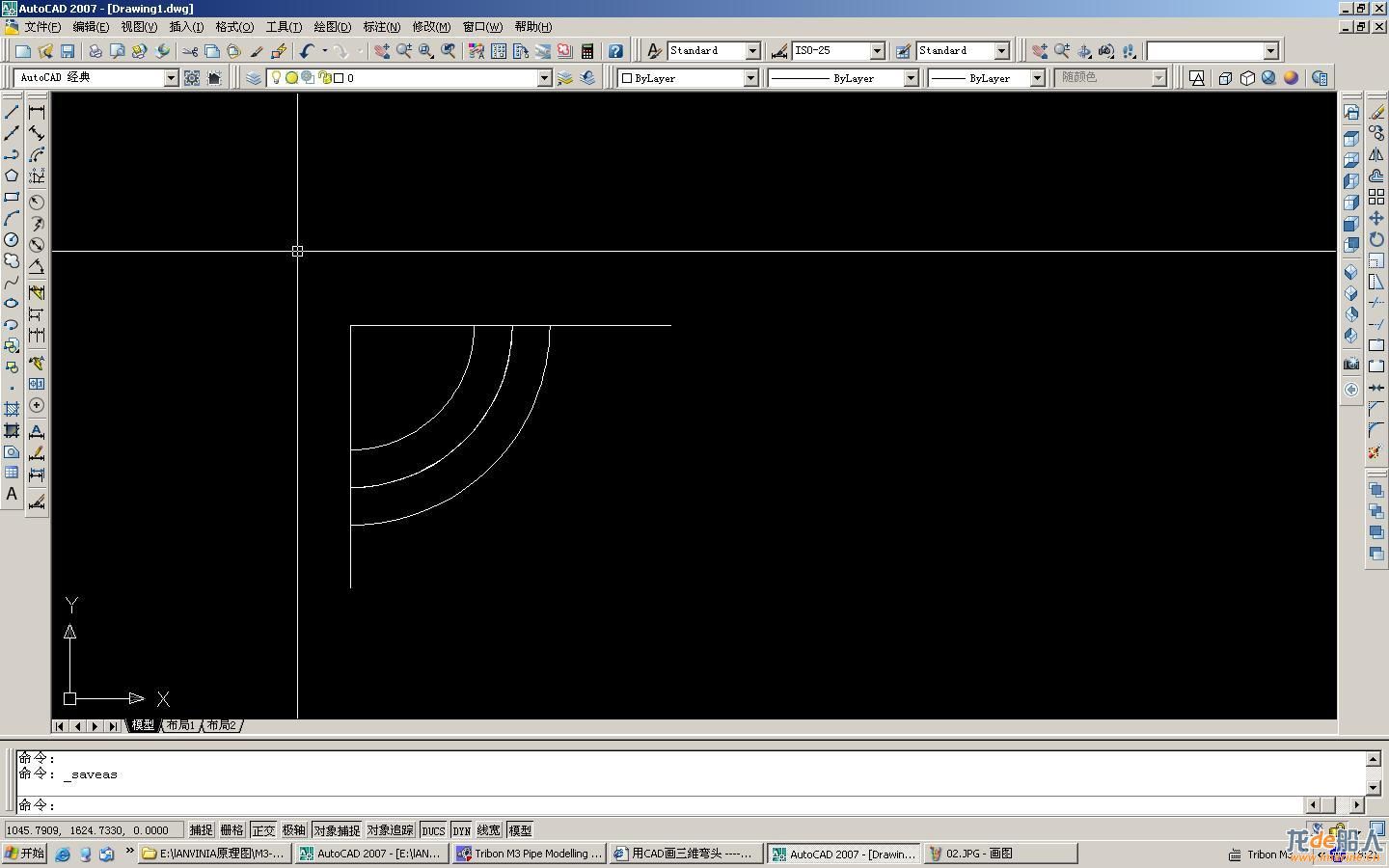Click the Pan Realtime hand icon
1389x868 pixels.
pos(382,51)
